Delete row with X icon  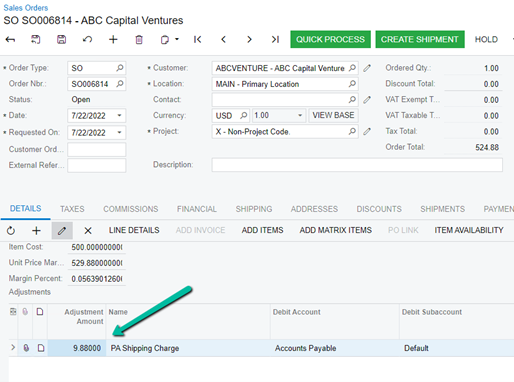88,230
